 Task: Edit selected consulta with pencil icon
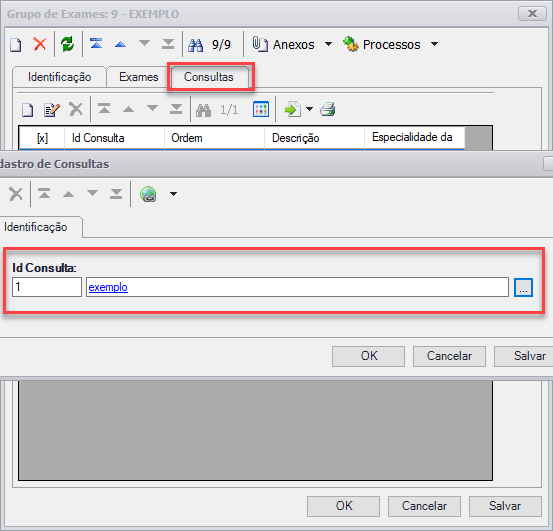tap(51, 110)
